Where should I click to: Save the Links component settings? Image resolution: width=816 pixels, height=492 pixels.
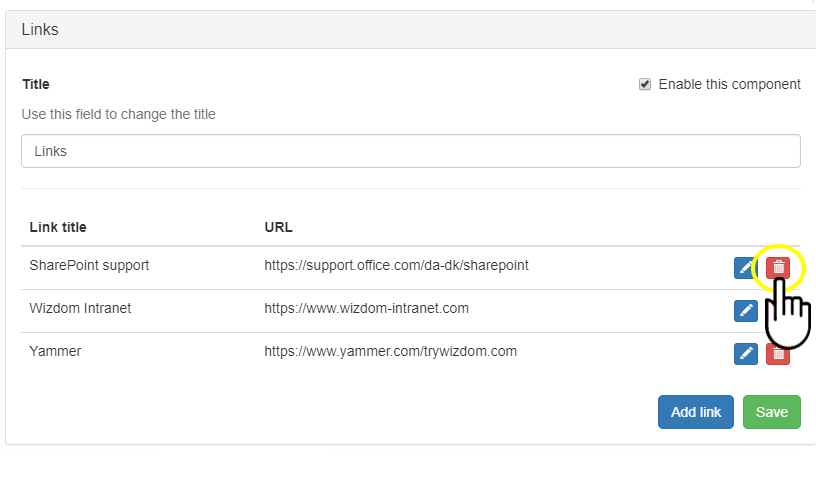click(x=771, y=412)
